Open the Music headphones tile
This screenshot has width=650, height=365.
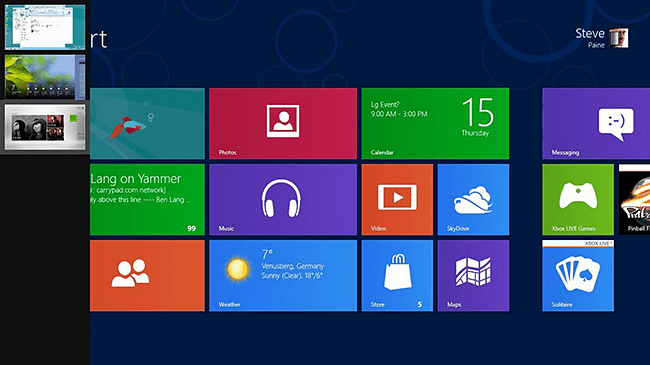point(283,200)
